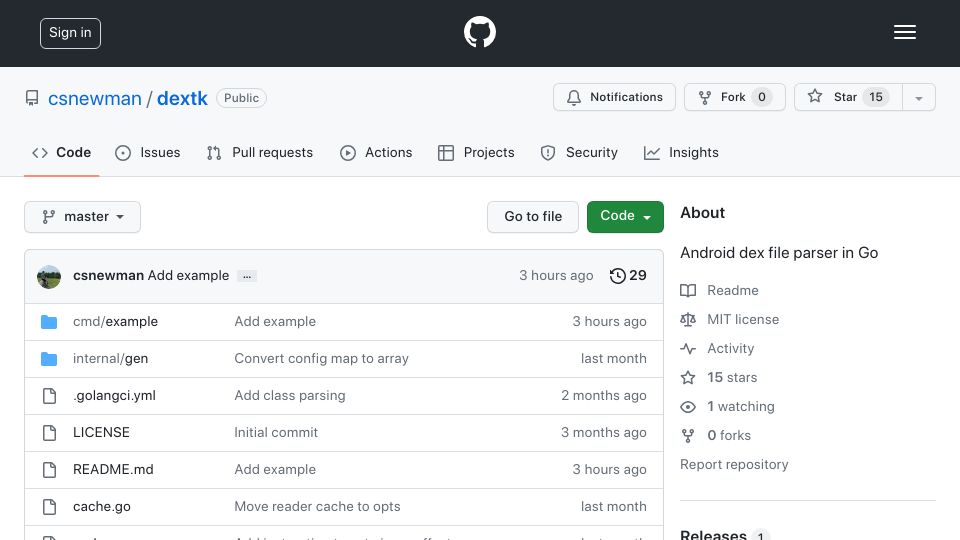Click csnewman avatar in latest commit row

49,277
